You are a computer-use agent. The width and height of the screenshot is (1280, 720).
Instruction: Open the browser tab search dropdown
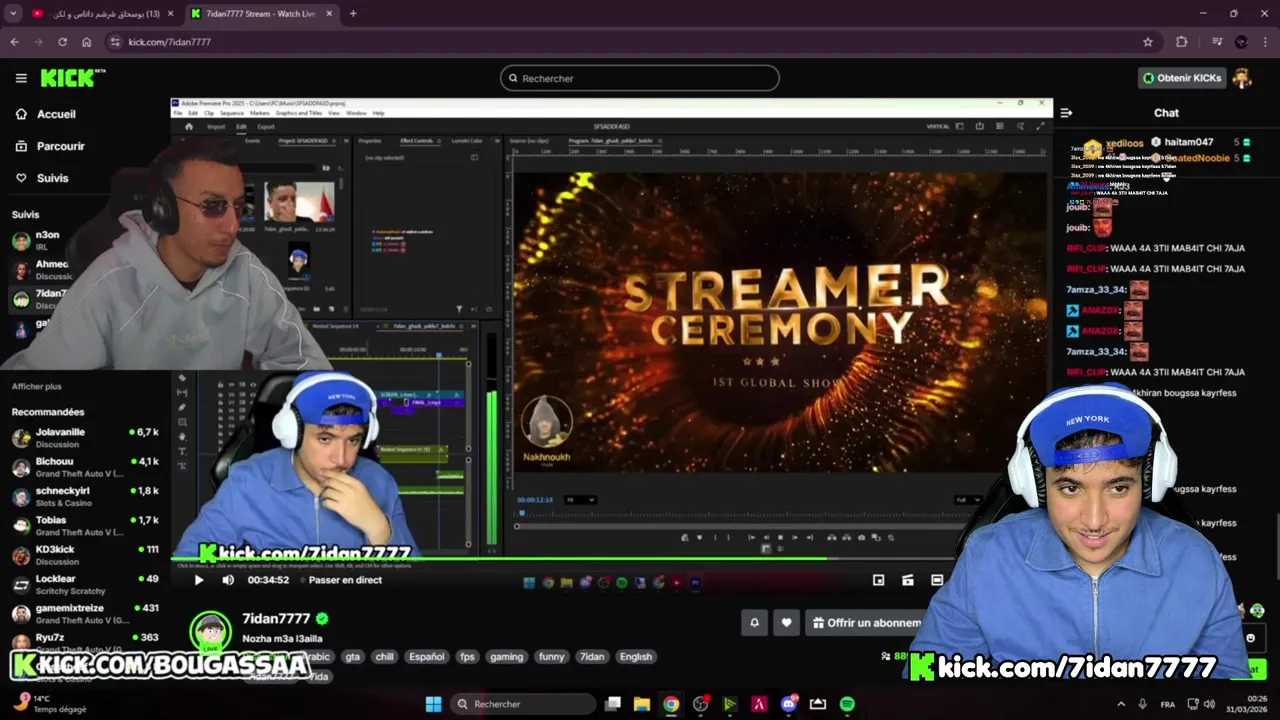point(13,14)
